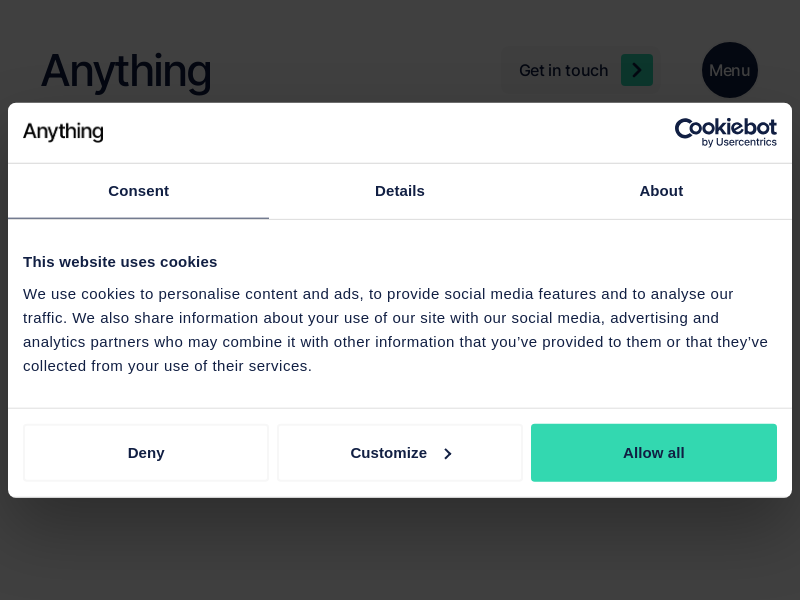Image resolution: width=800 pixels, height=600 pixels.
Task: Click the Menu label text in the header
Action: pyautogui.click(x=730, y=70)
